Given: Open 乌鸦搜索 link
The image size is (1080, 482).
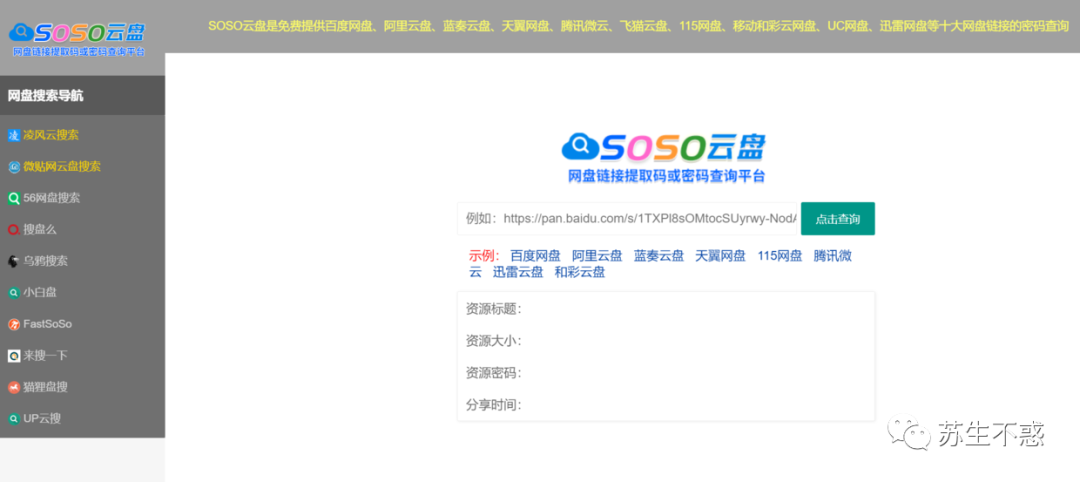Looking at the screenshot, I should (45, 261).
